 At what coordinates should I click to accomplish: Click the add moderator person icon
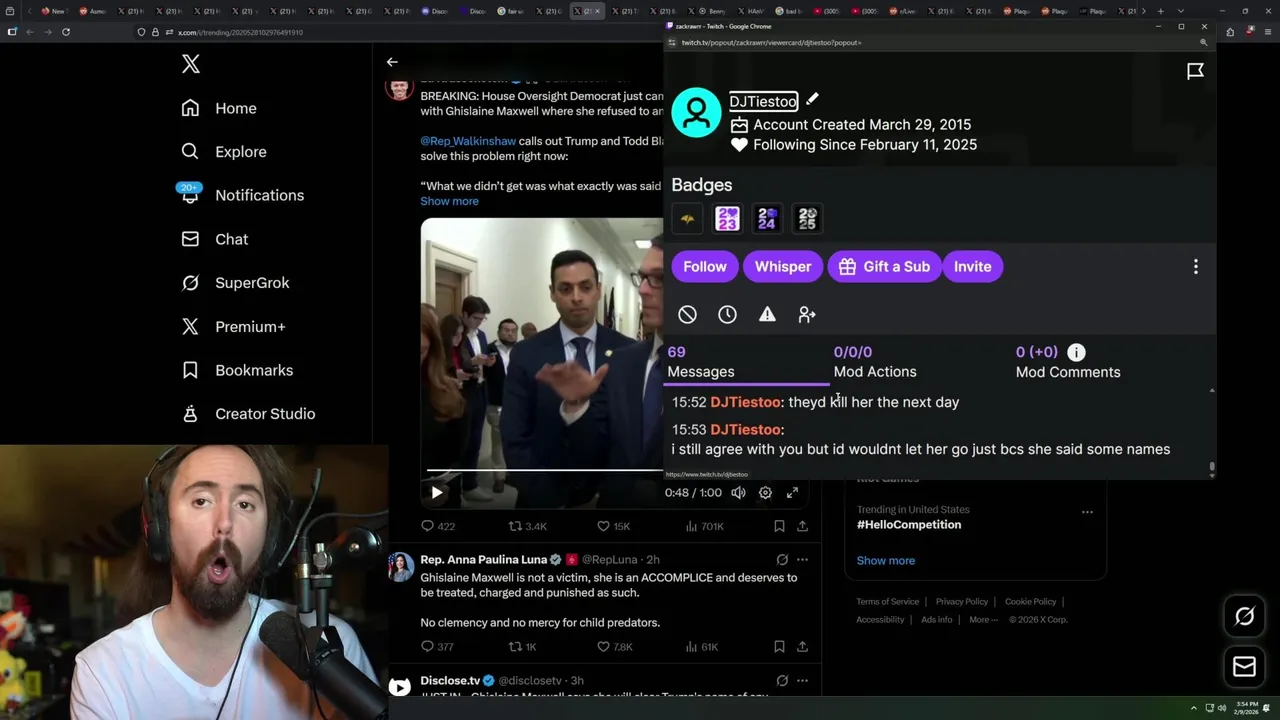coord(807,315)
